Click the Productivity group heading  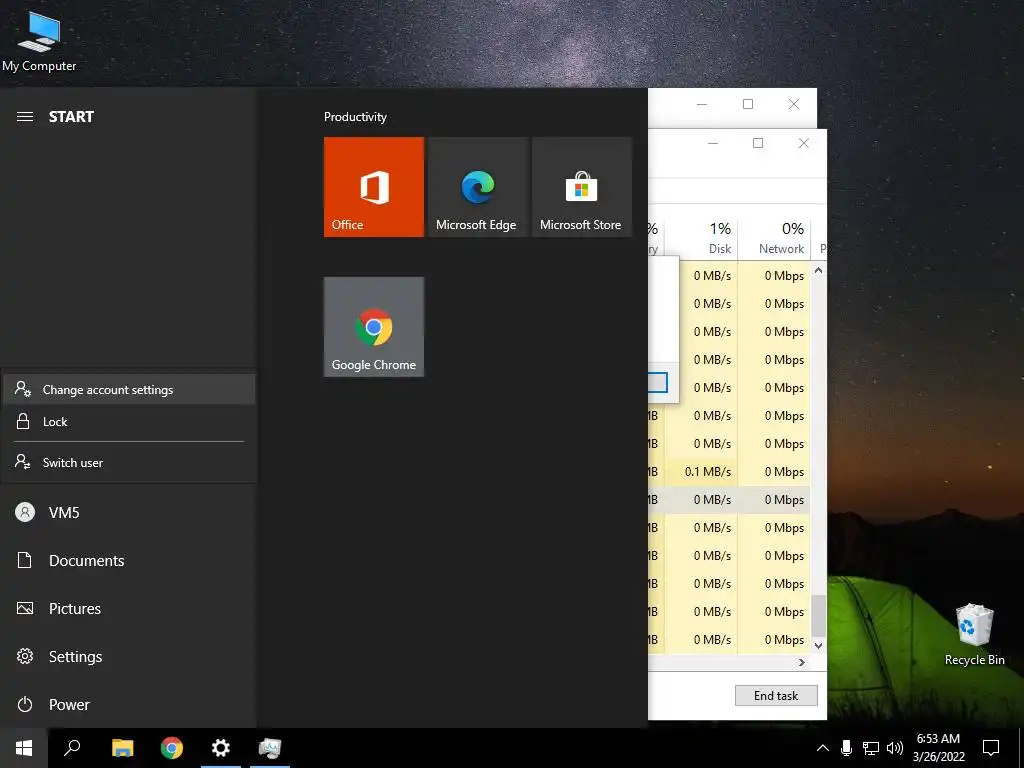click(355, 117)
